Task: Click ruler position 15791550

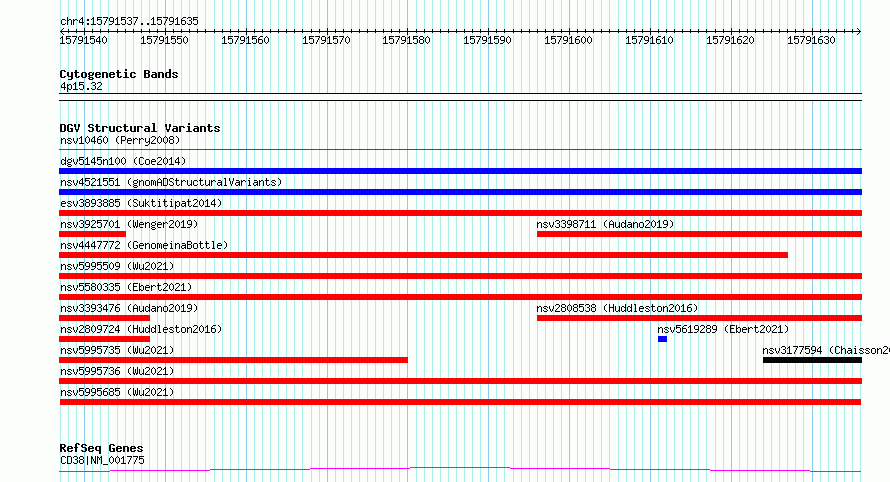Action: point(164,40)
